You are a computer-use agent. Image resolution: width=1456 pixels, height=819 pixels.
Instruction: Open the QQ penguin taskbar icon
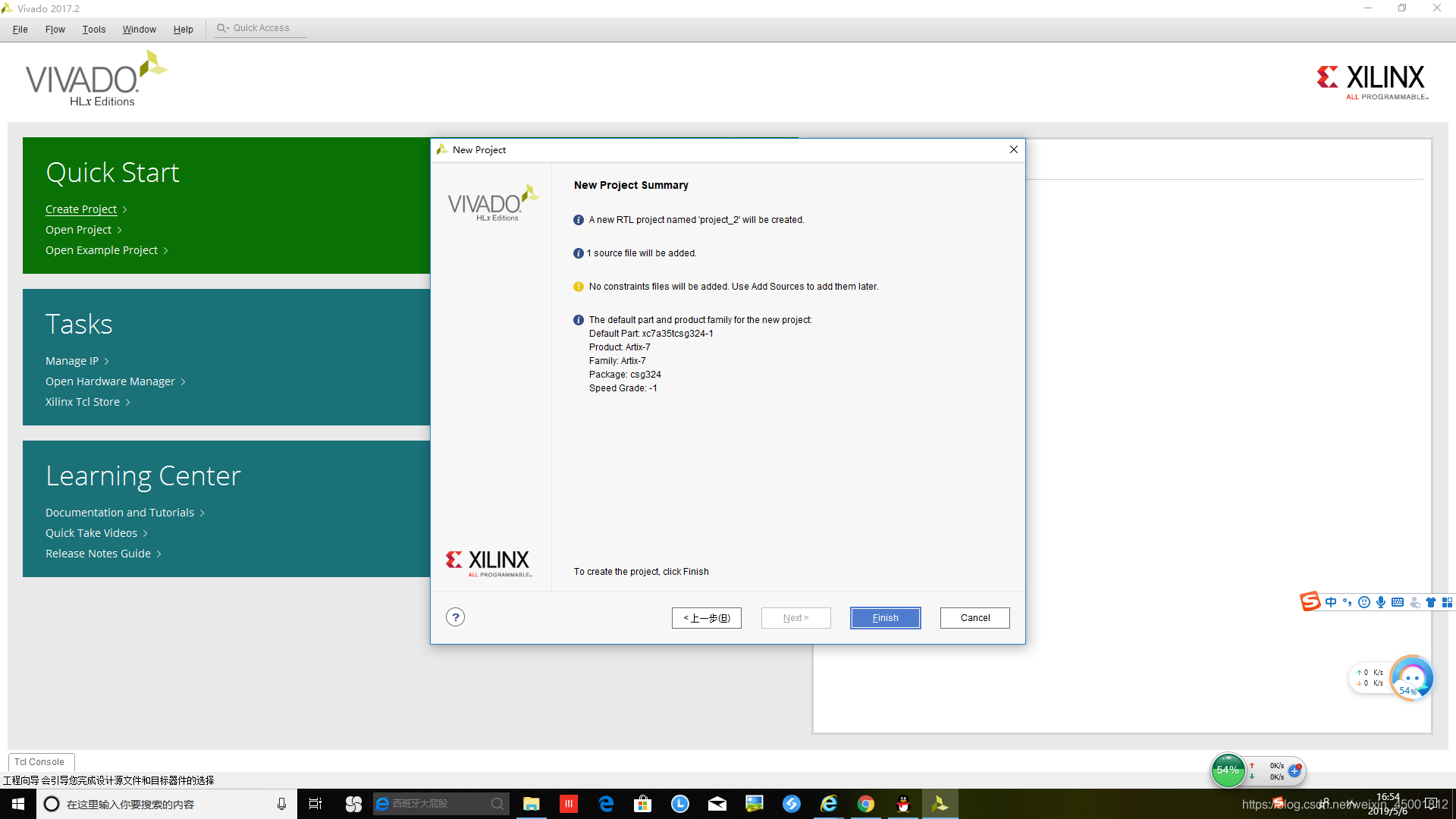(x=903, y=804)
